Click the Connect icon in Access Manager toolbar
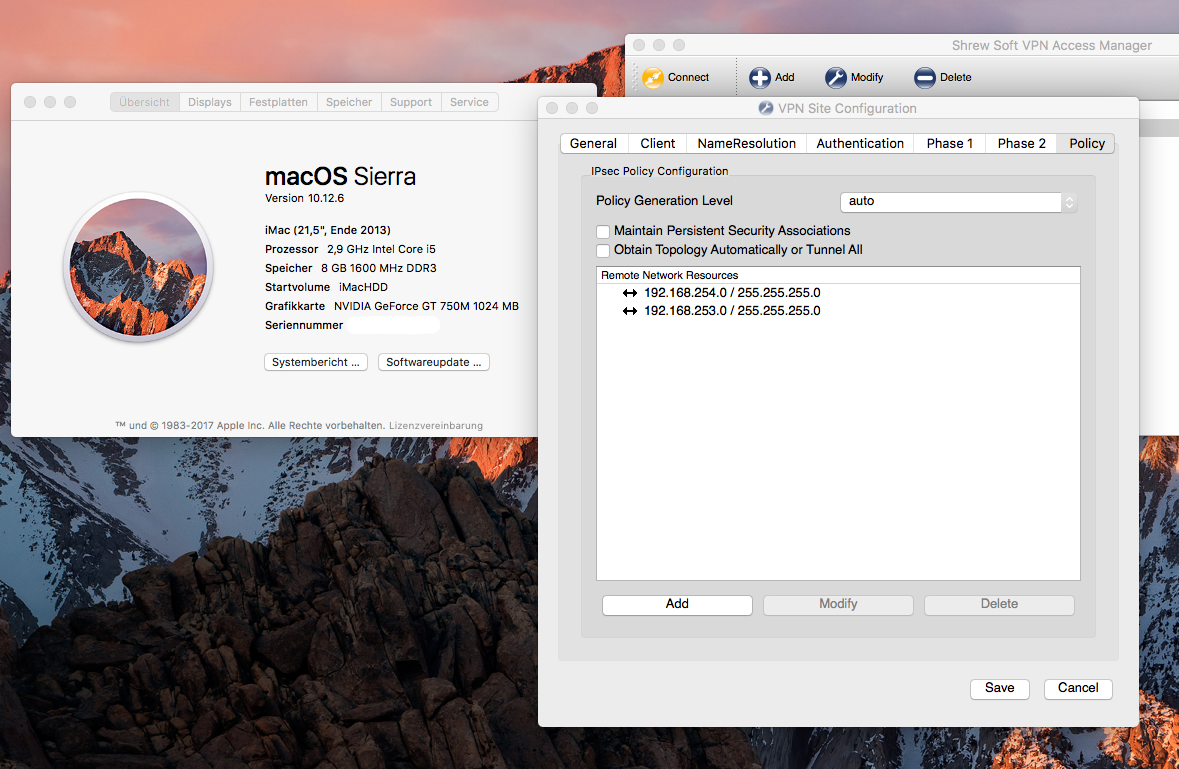This screenshot has height=769, width=1179. point(653,77)
